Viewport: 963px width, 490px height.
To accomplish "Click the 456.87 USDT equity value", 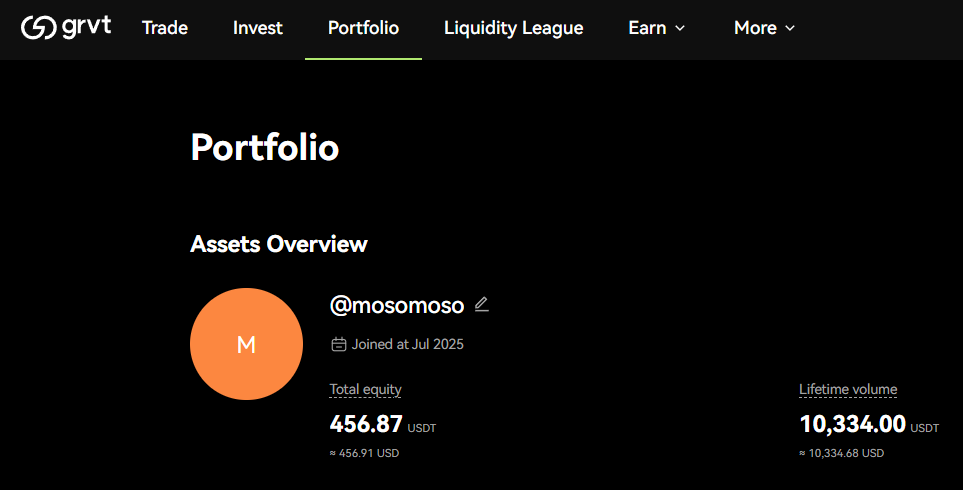I will 383,424.
